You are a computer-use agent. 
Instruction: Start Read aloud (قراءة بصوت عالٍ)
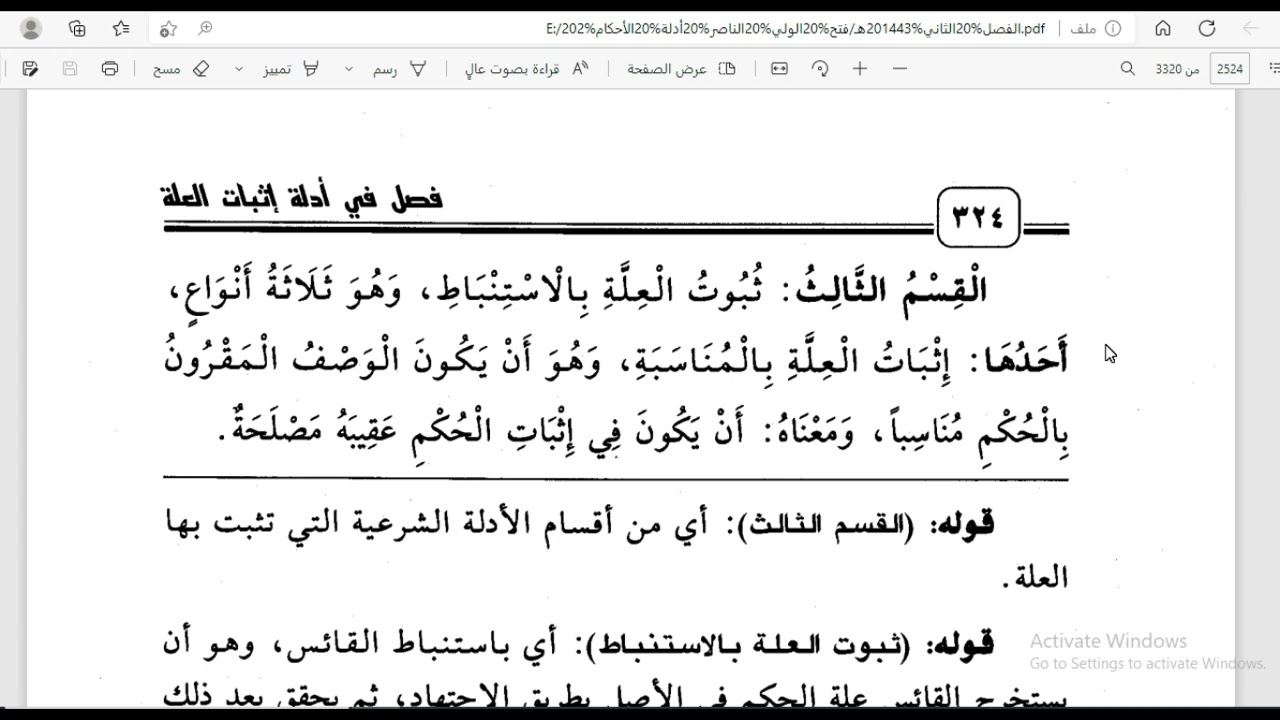(x=527, y=69)
